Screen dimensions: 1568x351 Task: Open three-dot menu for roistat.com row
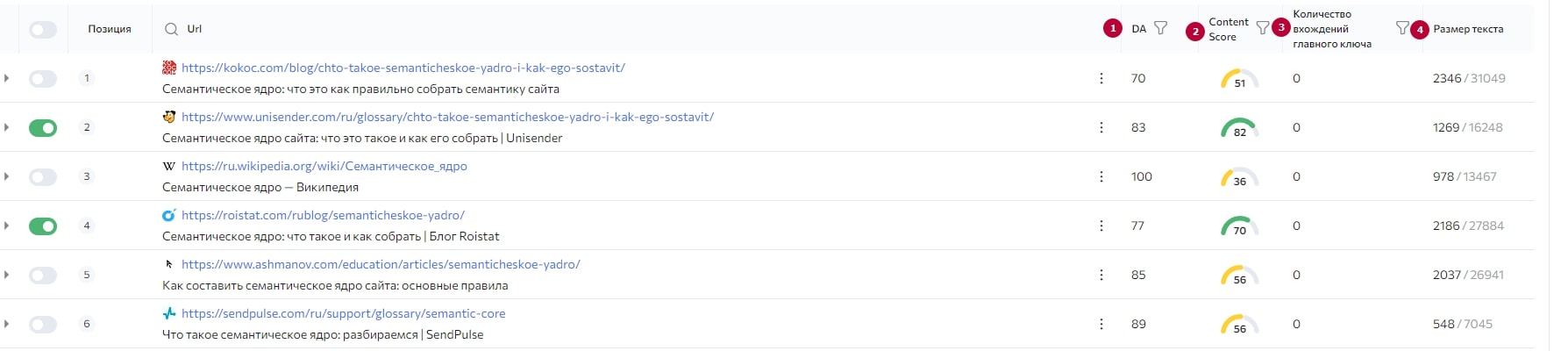coord(1101,226)
